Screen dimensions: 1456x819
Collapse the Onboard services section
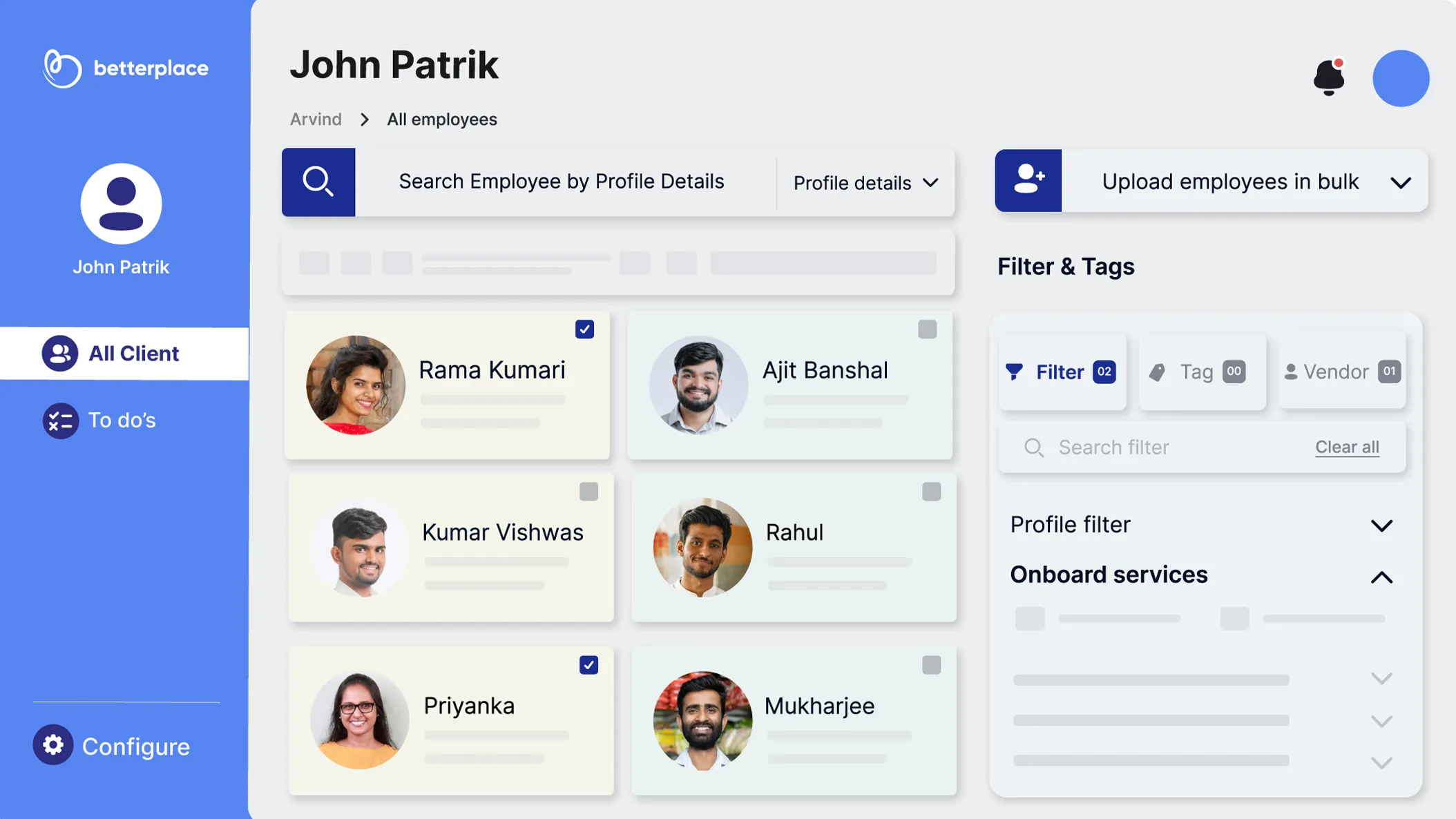1381,577
